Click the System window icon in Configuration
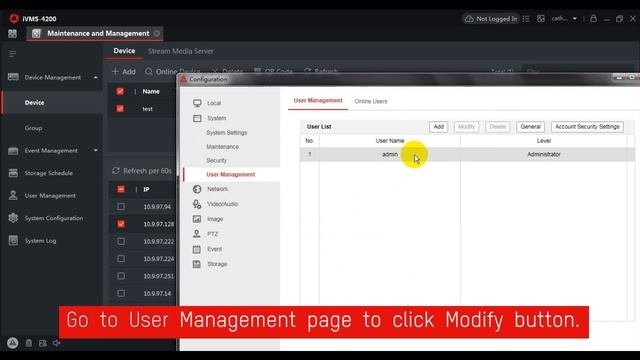 197,118
